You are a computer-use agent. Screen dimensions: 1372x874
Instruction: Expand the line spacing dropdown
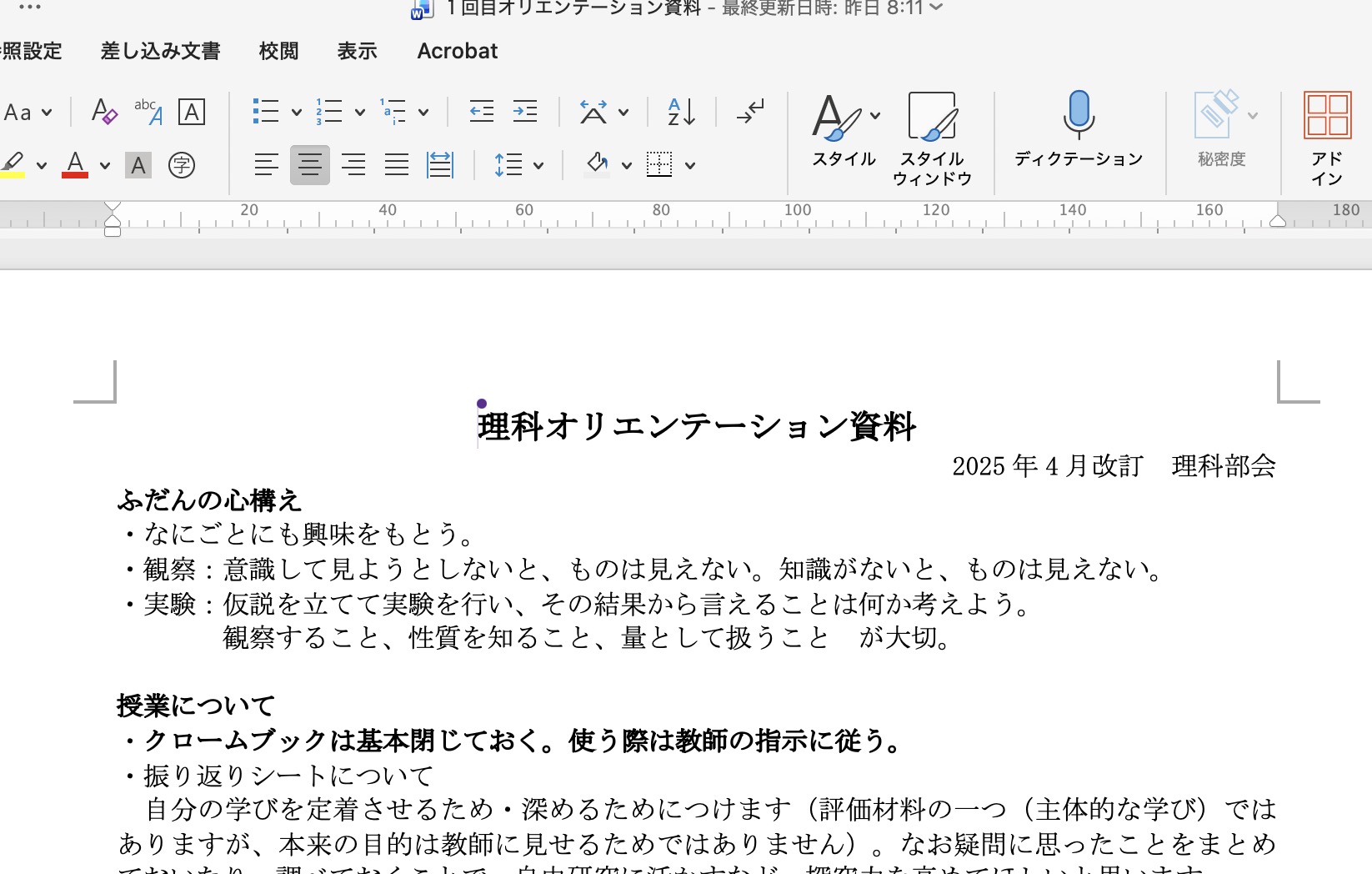538,165
